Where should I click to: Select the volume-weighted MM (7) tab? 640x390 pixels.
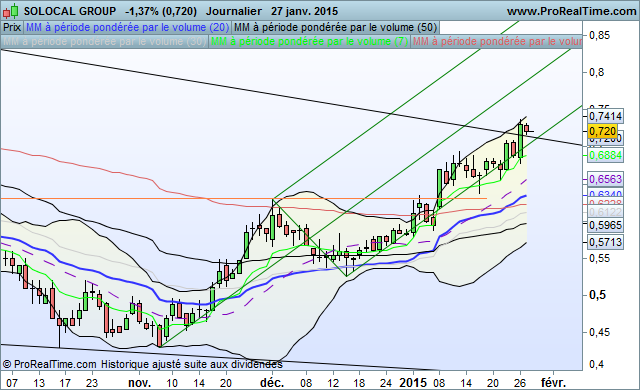coord(309,41)
